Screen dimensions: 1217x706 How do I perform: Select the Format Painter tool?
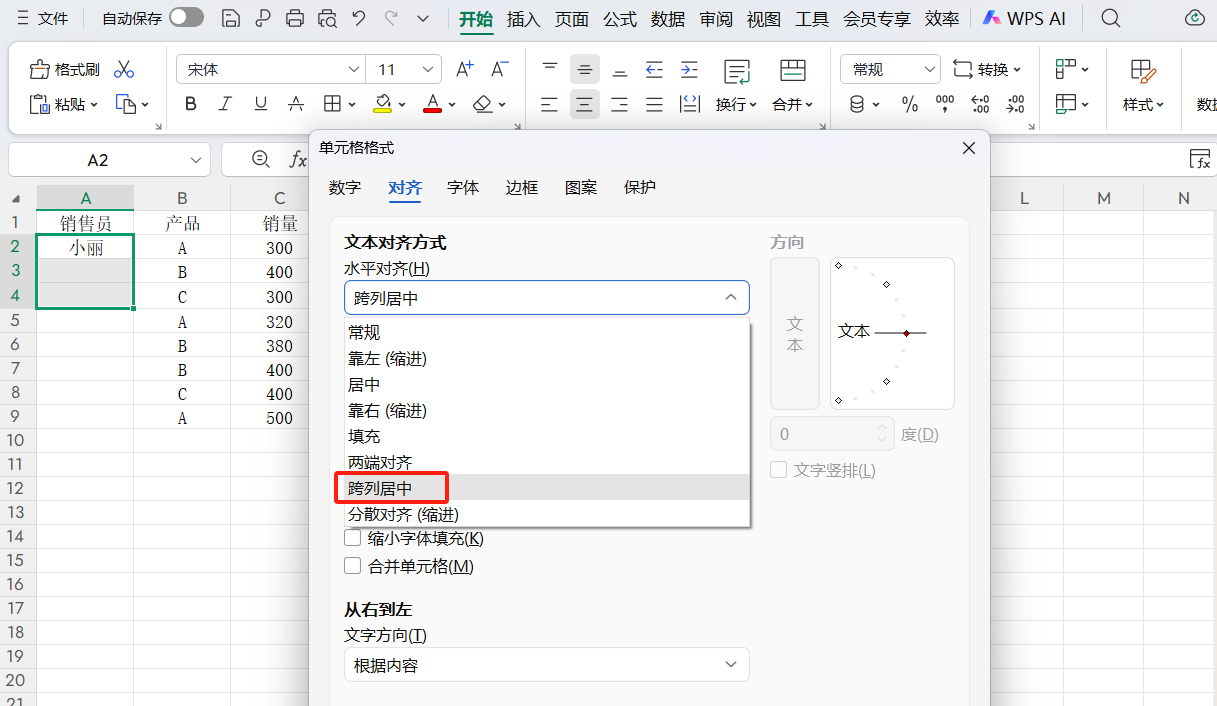[x=63, y=69]
